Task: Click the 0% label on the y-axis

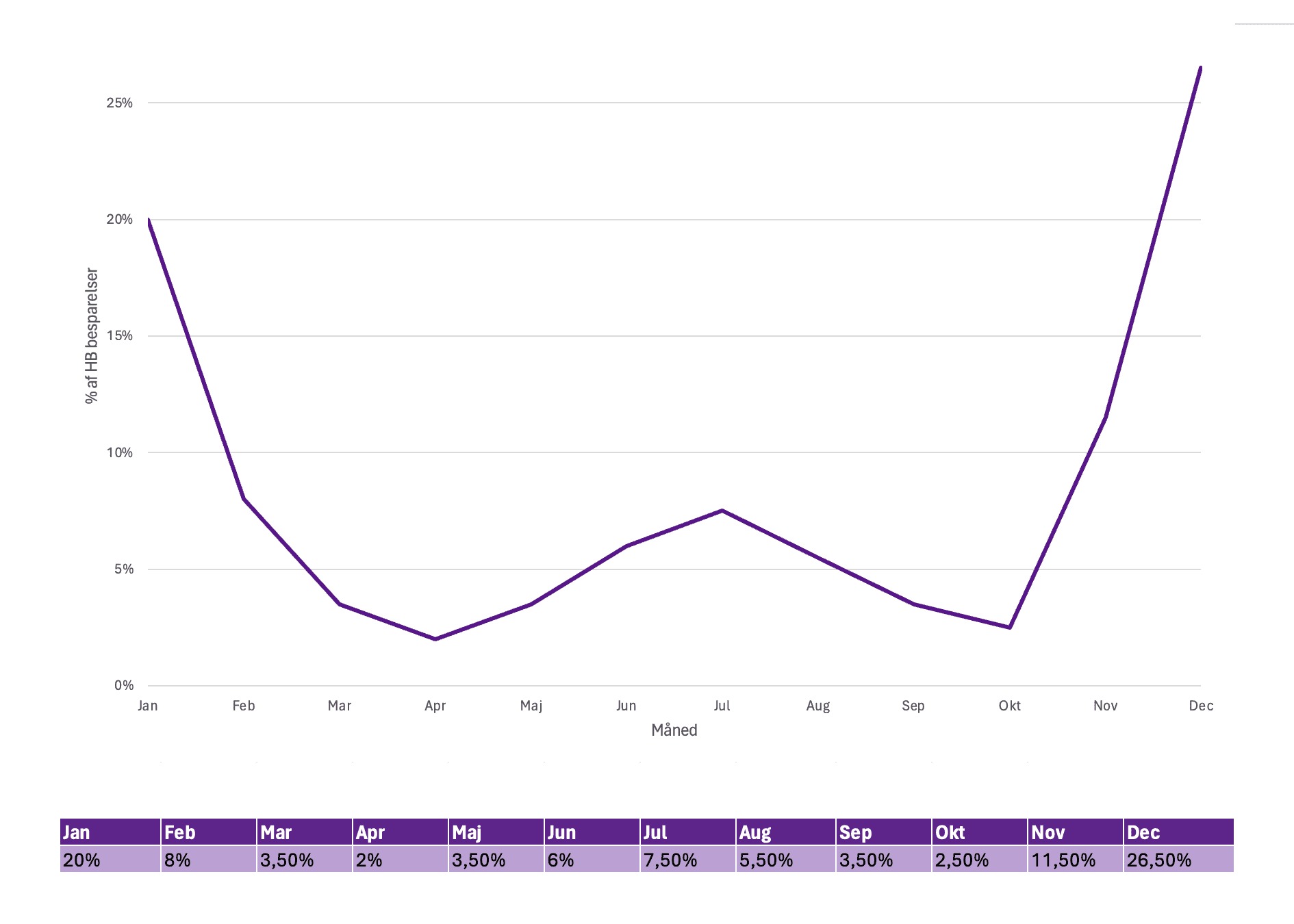Action: click(123, 685)
